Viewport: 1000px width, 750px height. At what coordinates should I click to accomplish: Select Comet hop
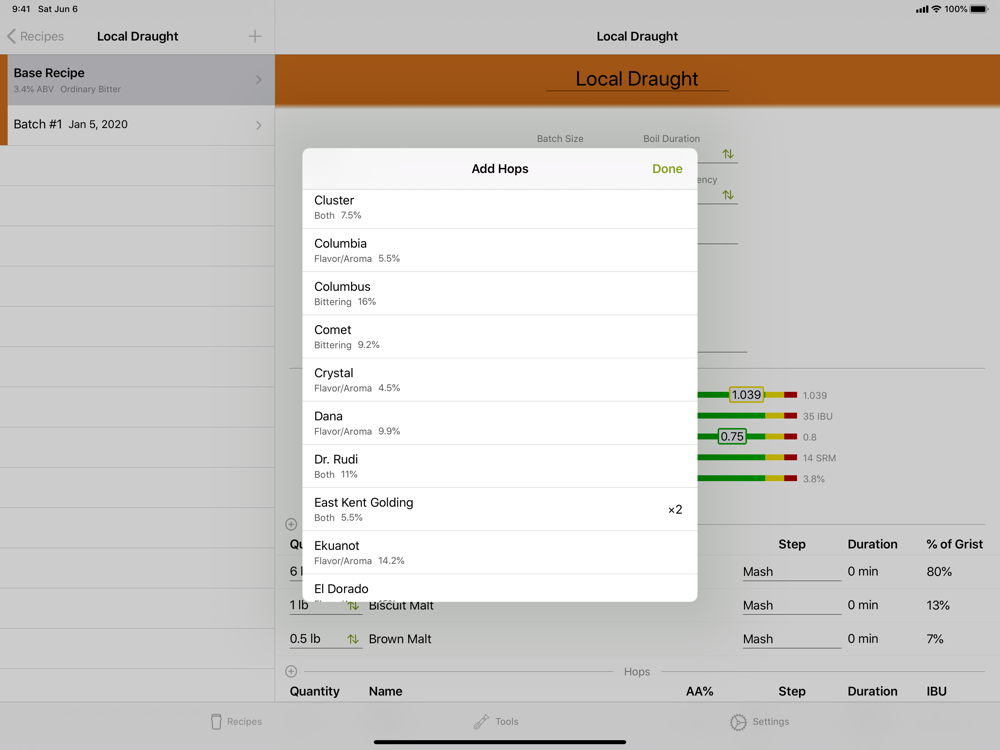click(499, 337)
